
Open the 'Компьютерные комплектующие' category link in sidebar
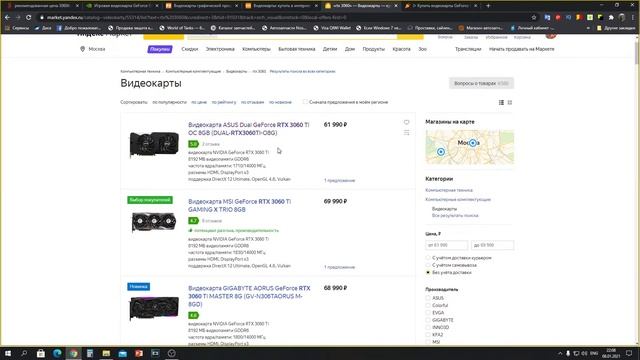458,200
